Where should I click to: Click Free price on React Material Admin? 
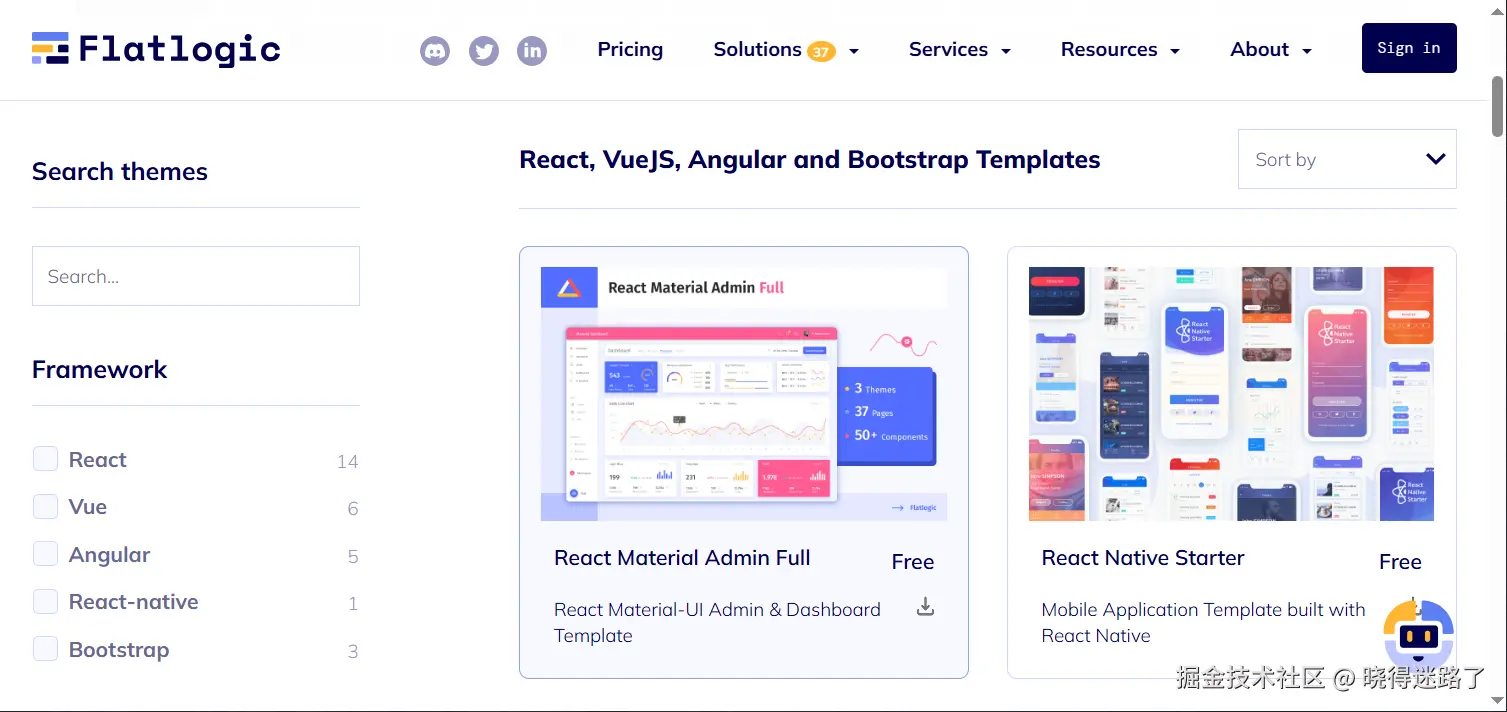pos(913,562)
